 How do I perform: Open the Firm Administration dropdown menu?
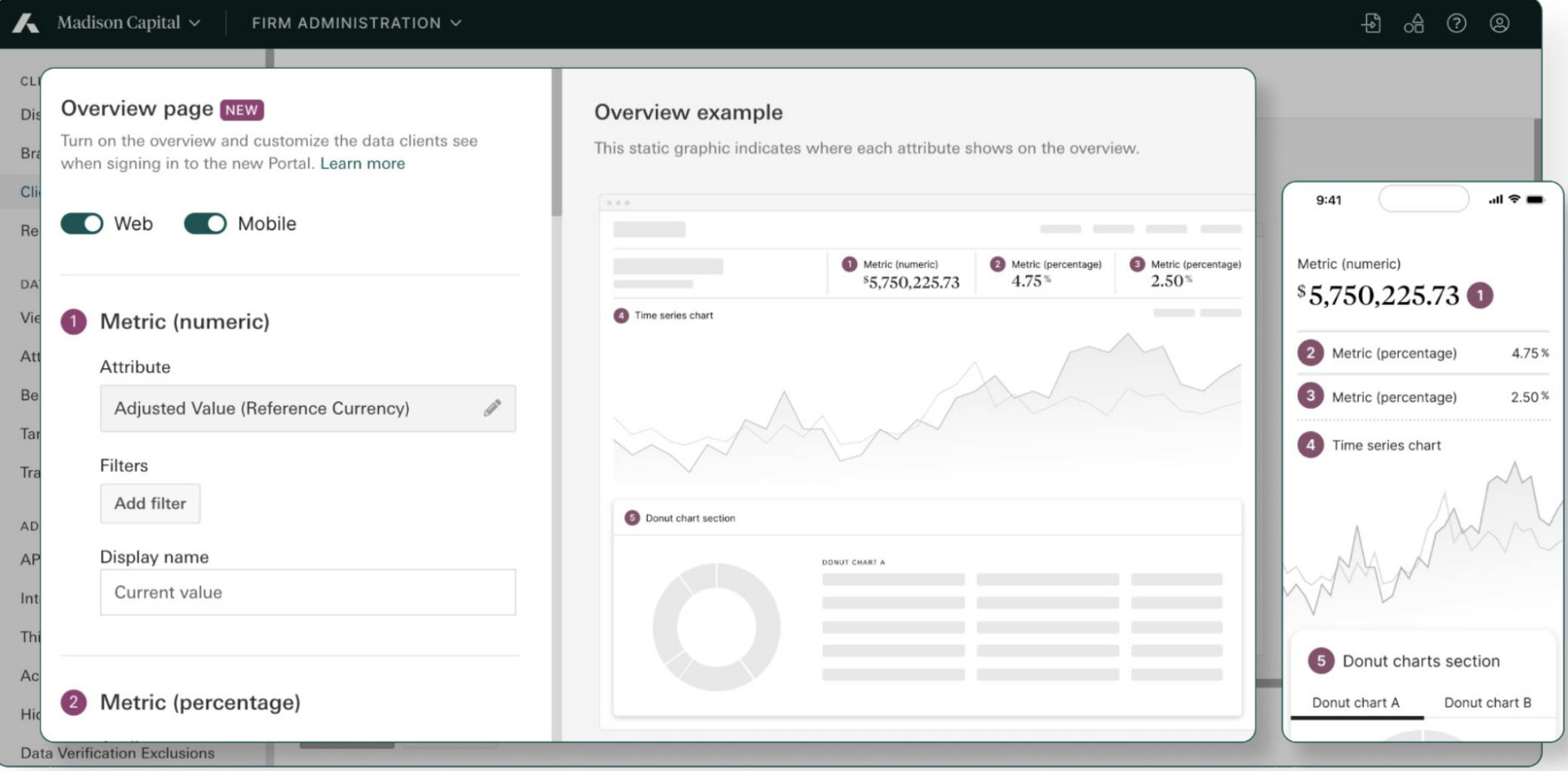point(356,23)
